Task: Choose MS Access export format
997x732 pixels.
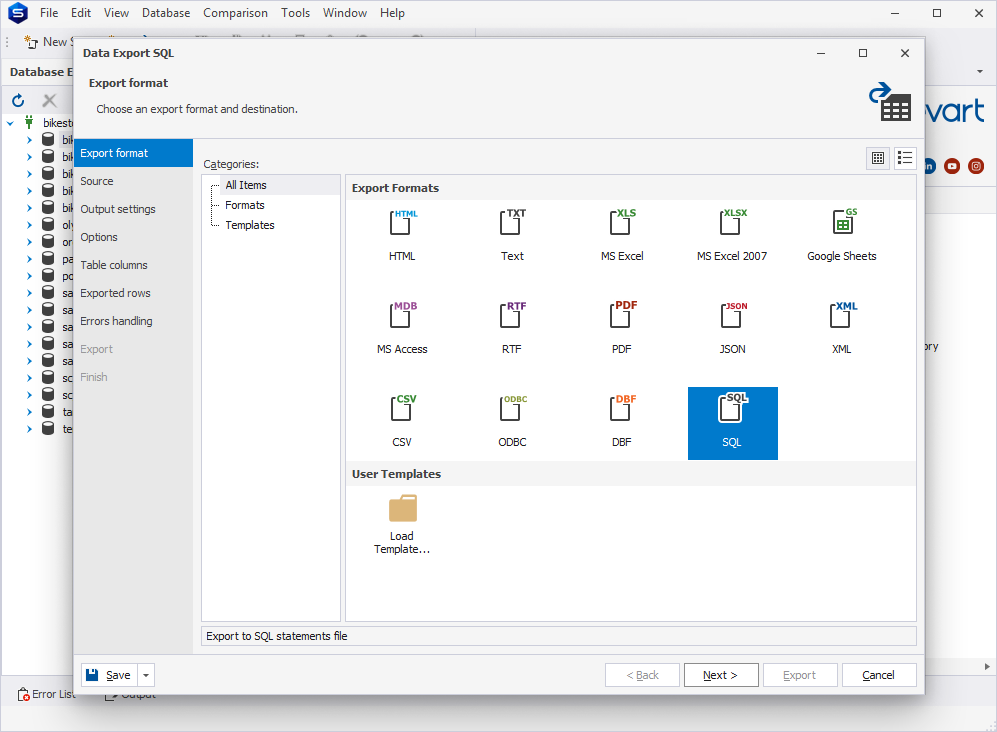Action: point(402,328)
